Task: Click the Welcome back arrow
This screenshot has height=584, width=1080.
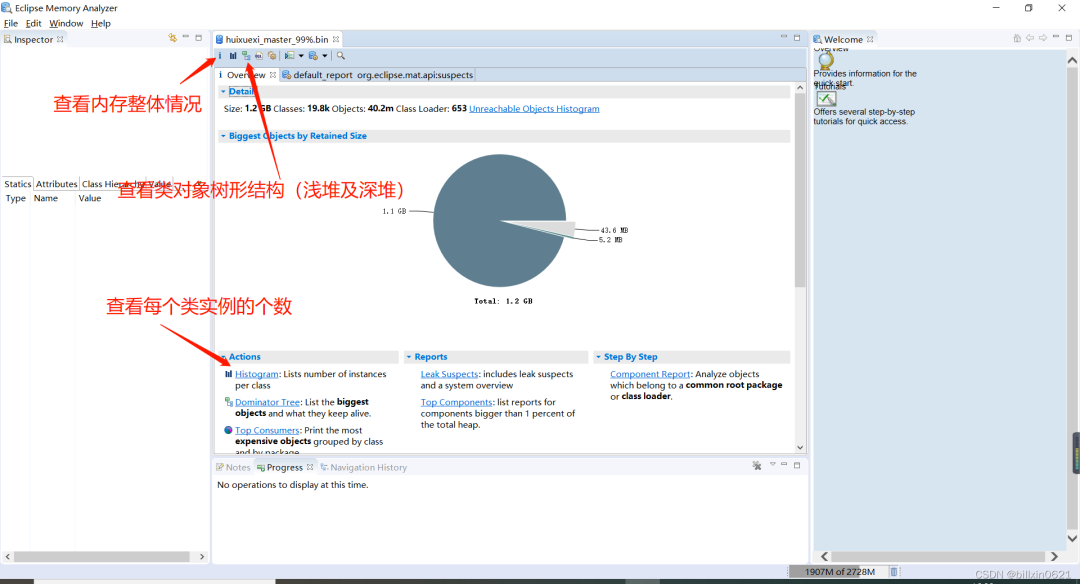Action: (1030, 38)
